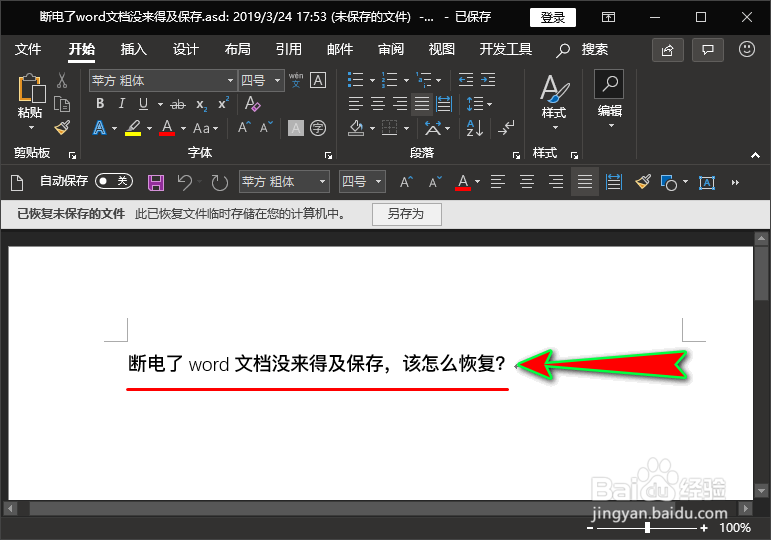Click the Sort A-Z icon
The image size is (771, 540).
coord(474,128)
